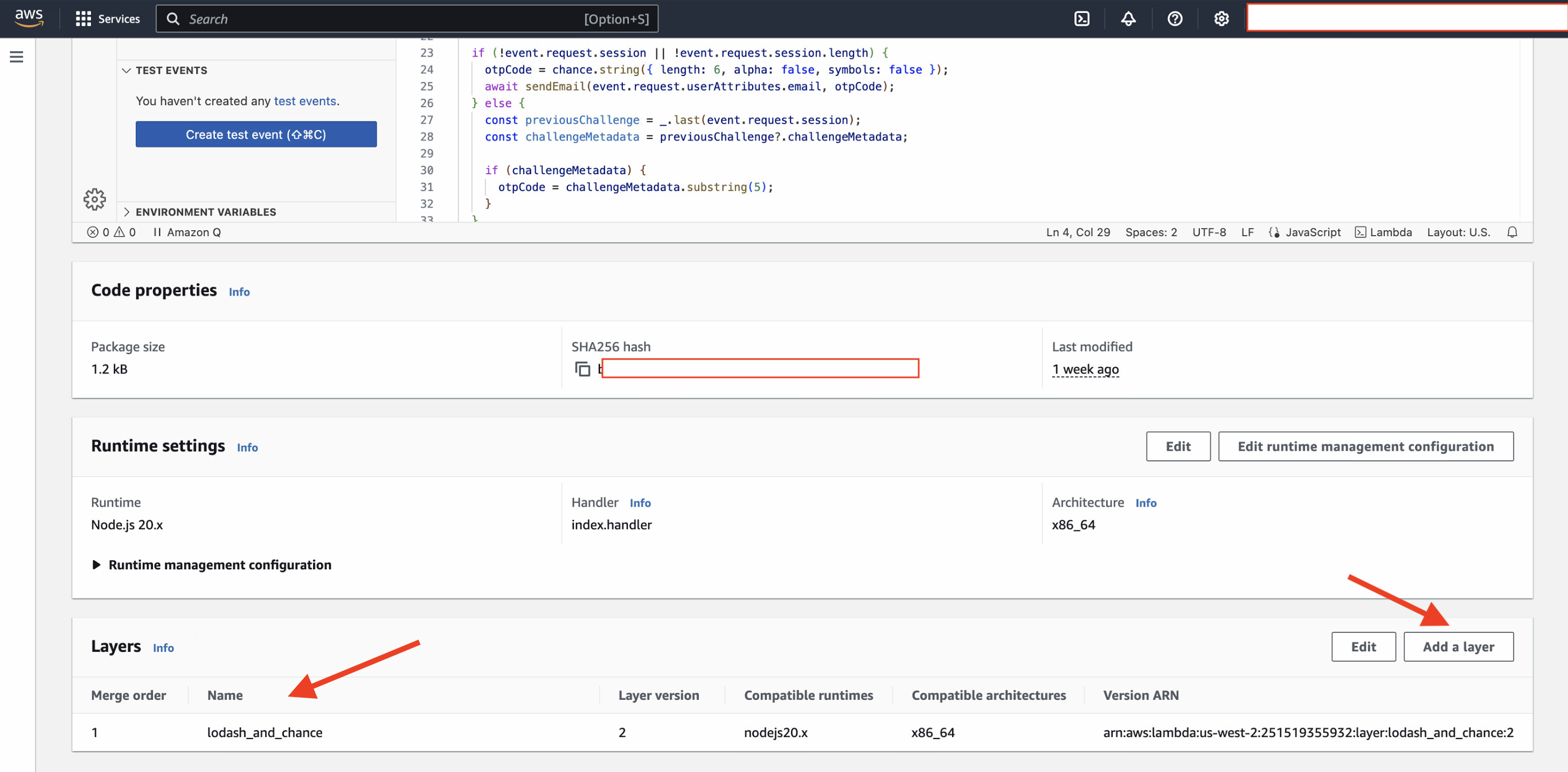Open Info link next to Runtime settings

tap(247, 447)
